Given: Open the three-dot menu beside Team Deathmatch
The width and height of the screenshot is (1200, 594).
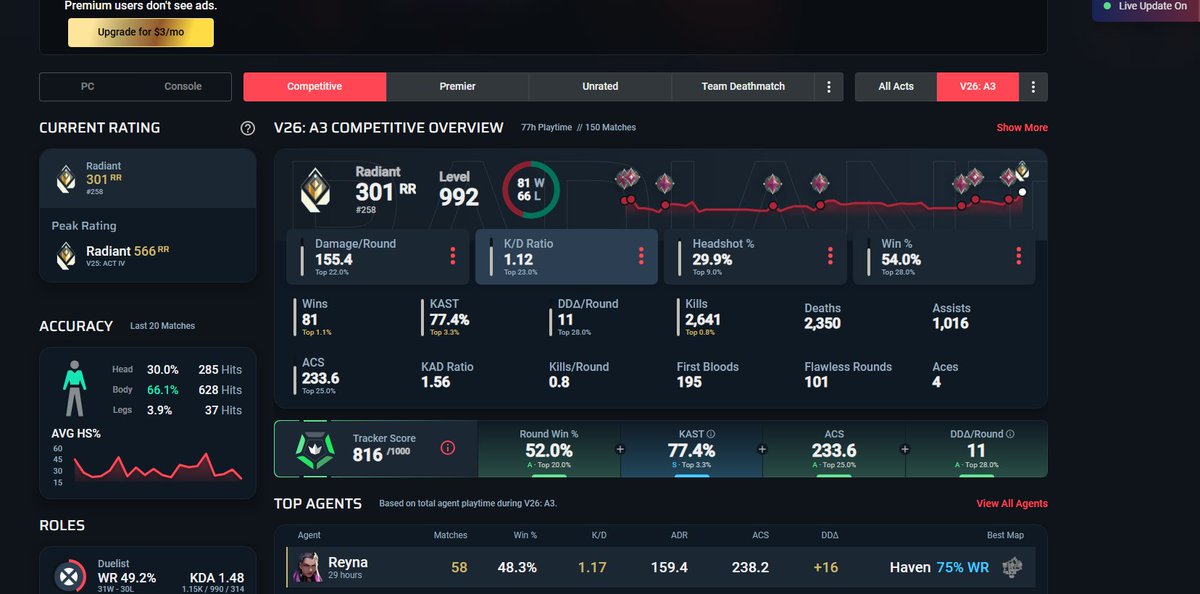Looking at the screenshot, I should (x=828, y=87).
